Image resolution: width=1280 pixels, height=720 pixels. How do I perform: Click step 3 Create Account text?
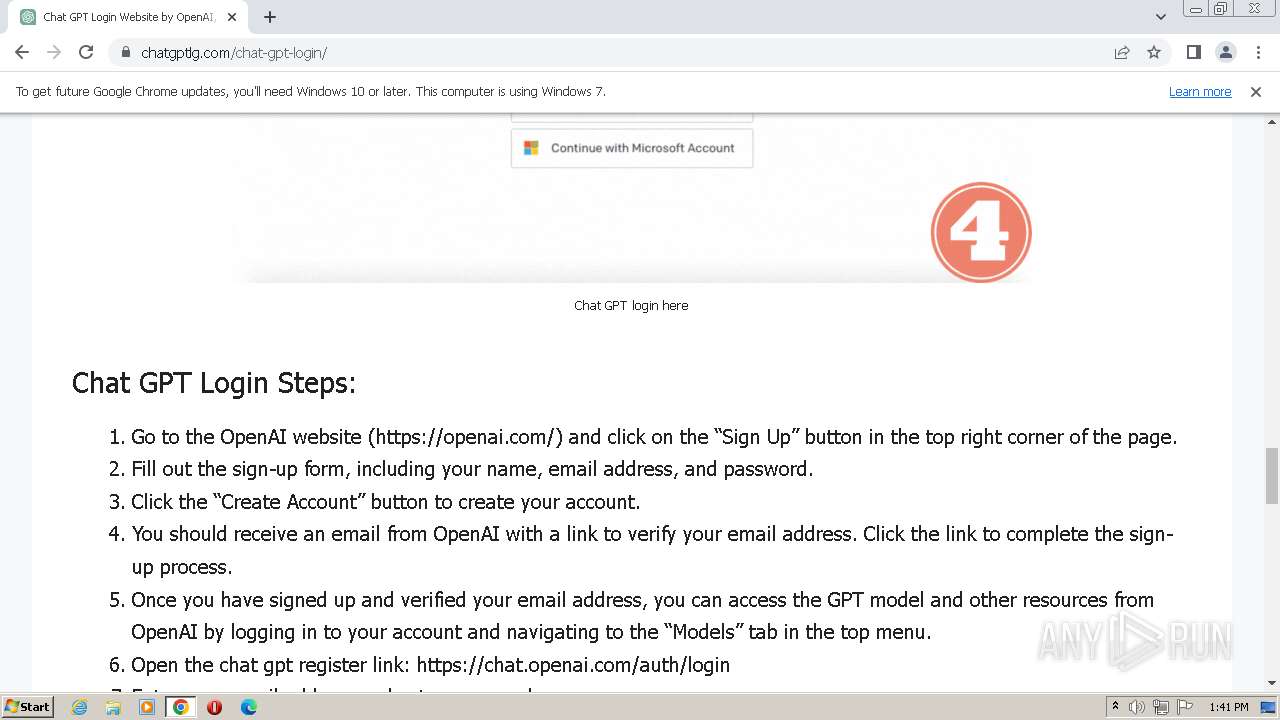[x=385, y=502]
